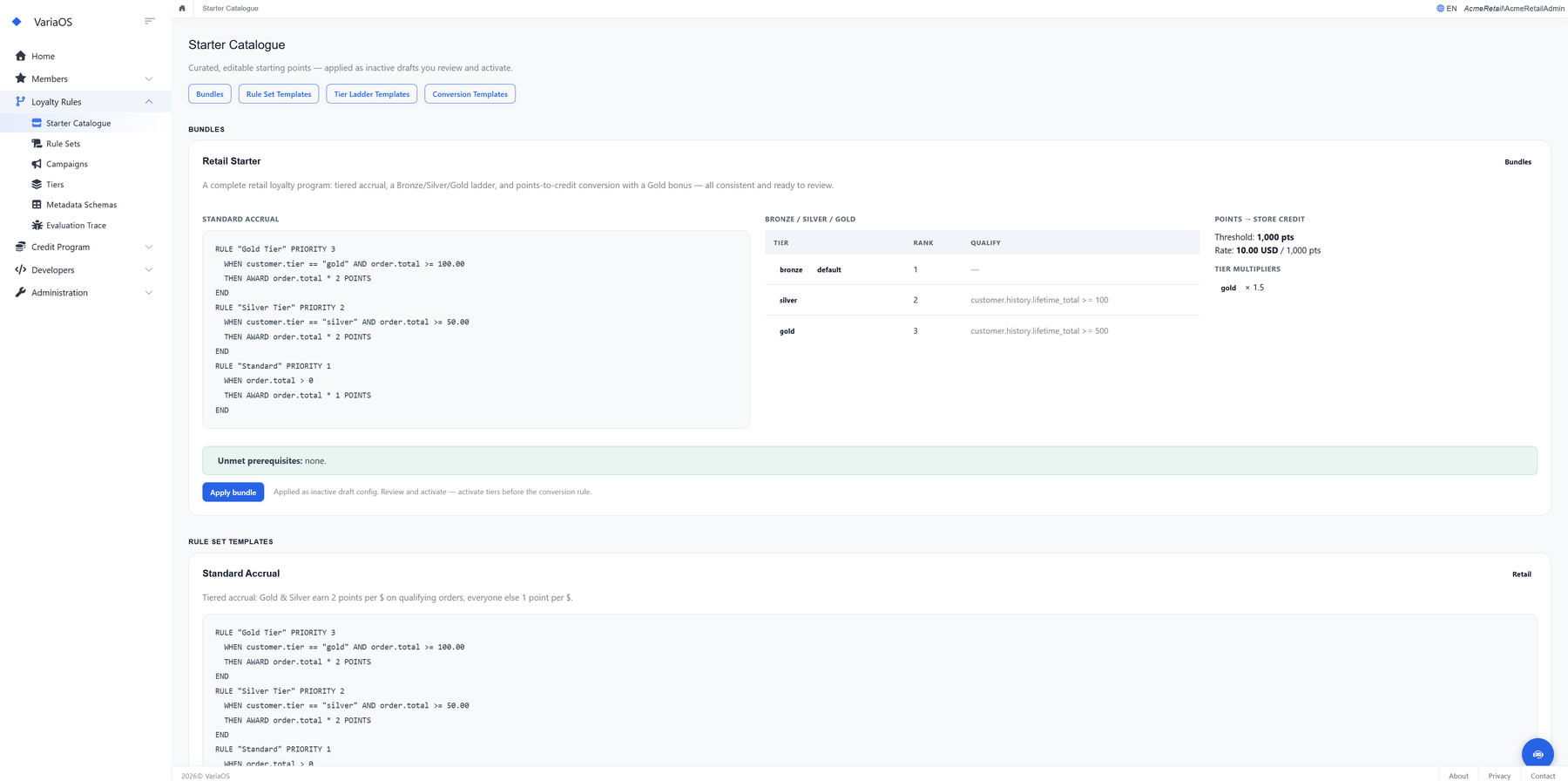Click the Starter Catalogue icon in sidebar
Screen dimensions: 1568x781
point(37,123)
